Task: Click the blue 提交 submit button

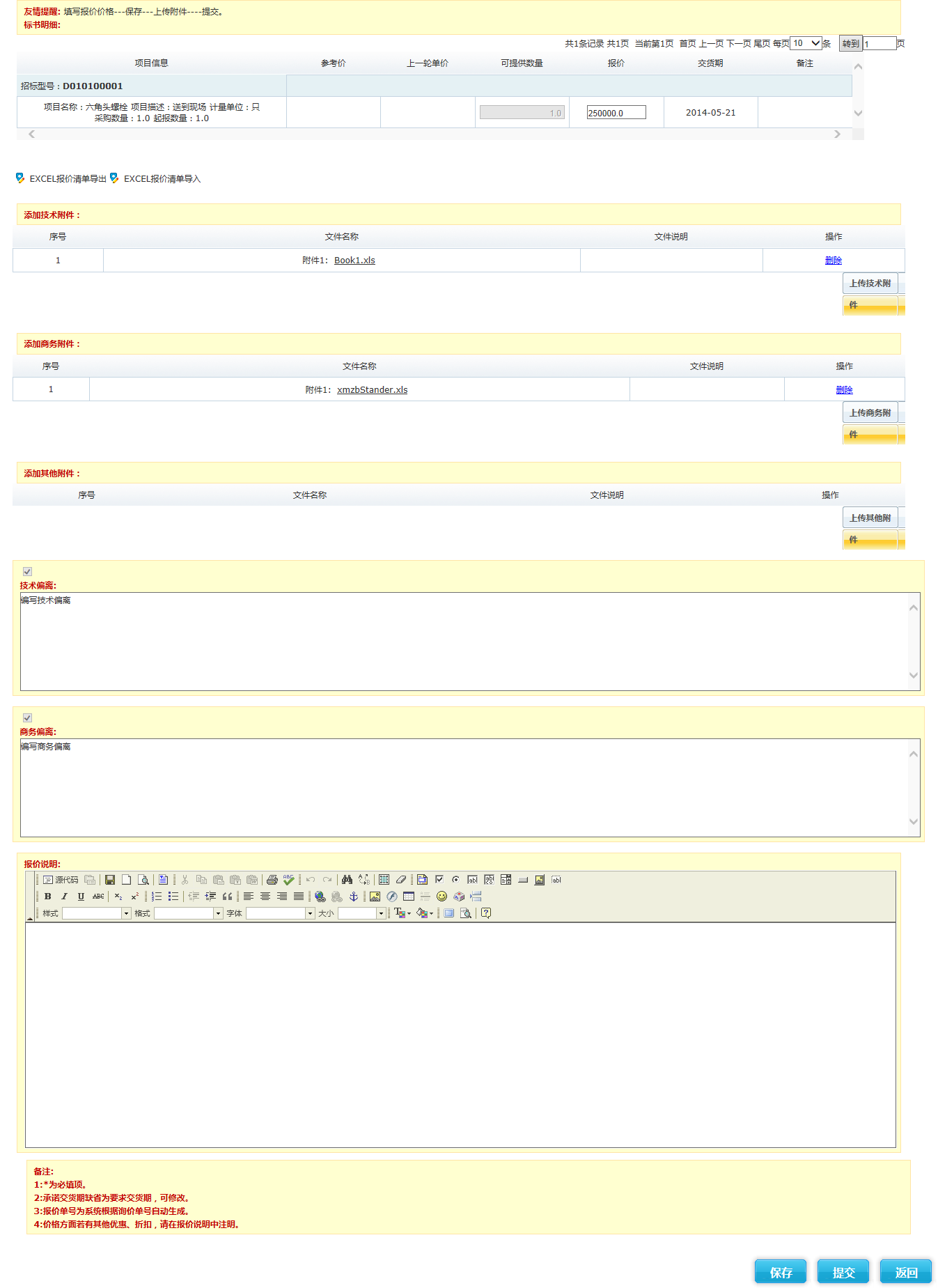Action: 843,1272
